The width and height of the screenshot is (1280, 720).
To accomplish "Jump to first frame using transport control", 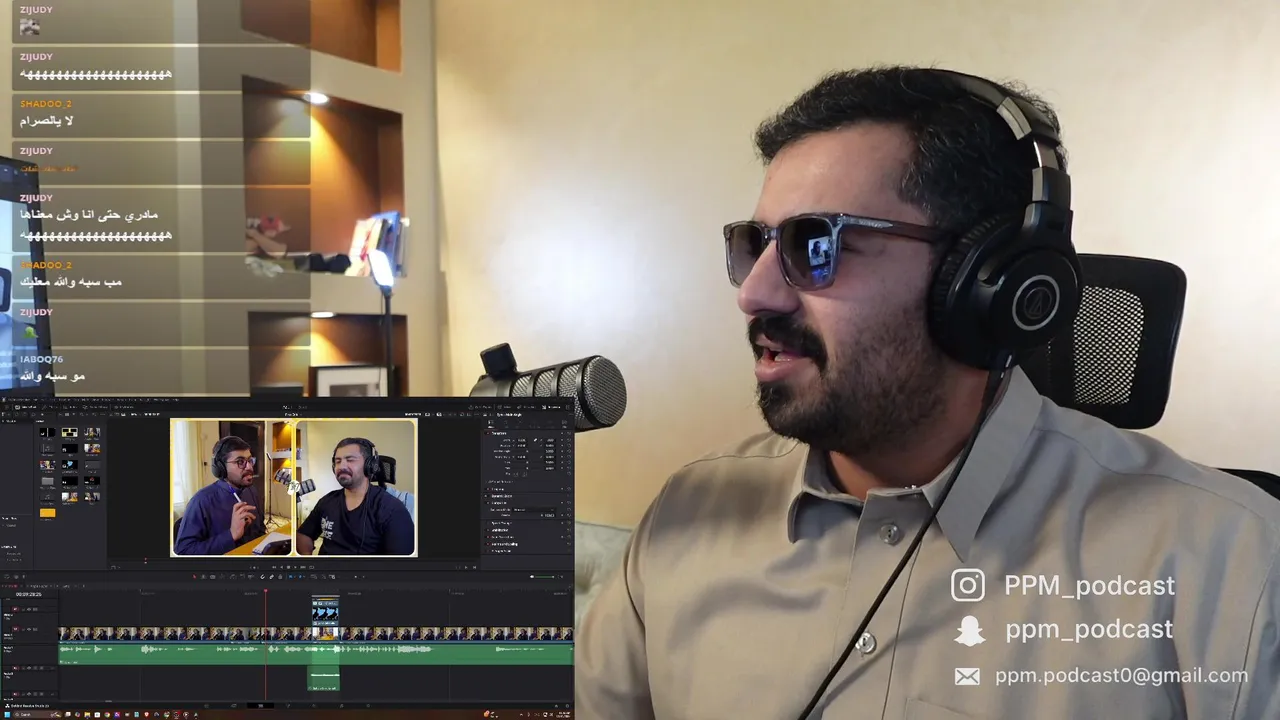I will pyautogui.click(x=274, y=567).
